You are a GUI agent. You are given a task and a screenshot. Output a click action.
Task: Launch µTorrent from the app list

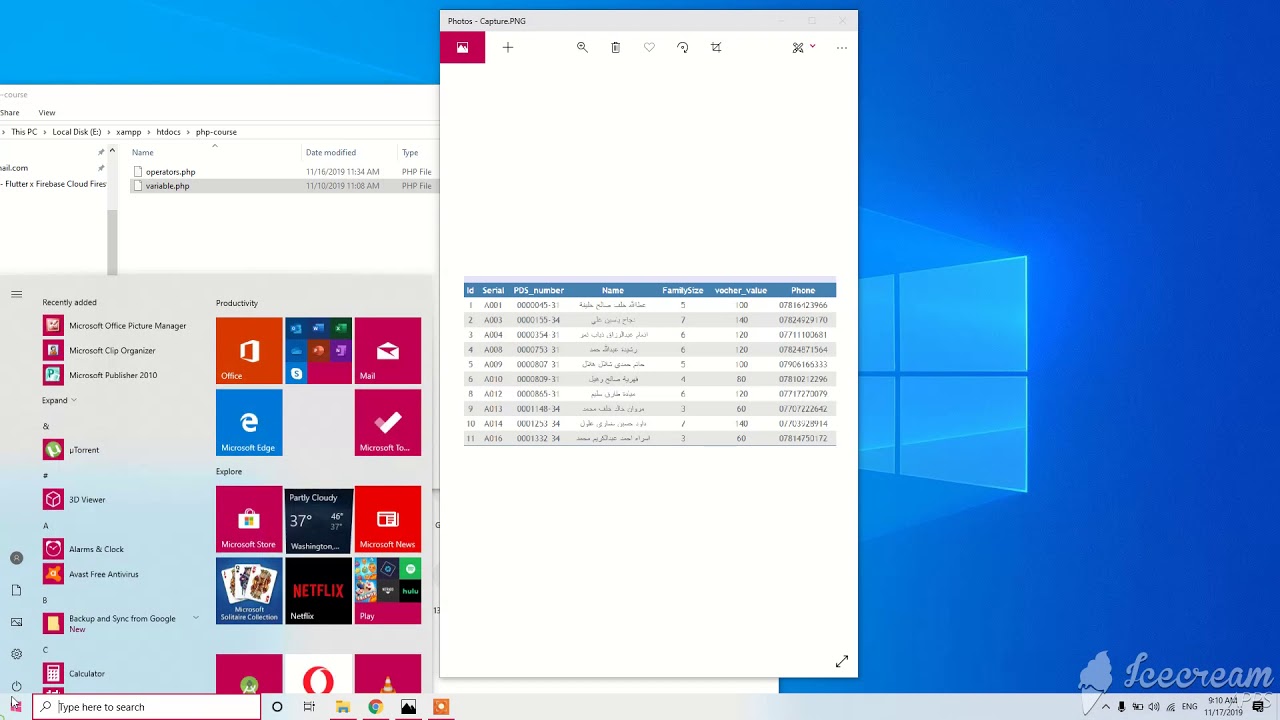[x=72, y=450]
